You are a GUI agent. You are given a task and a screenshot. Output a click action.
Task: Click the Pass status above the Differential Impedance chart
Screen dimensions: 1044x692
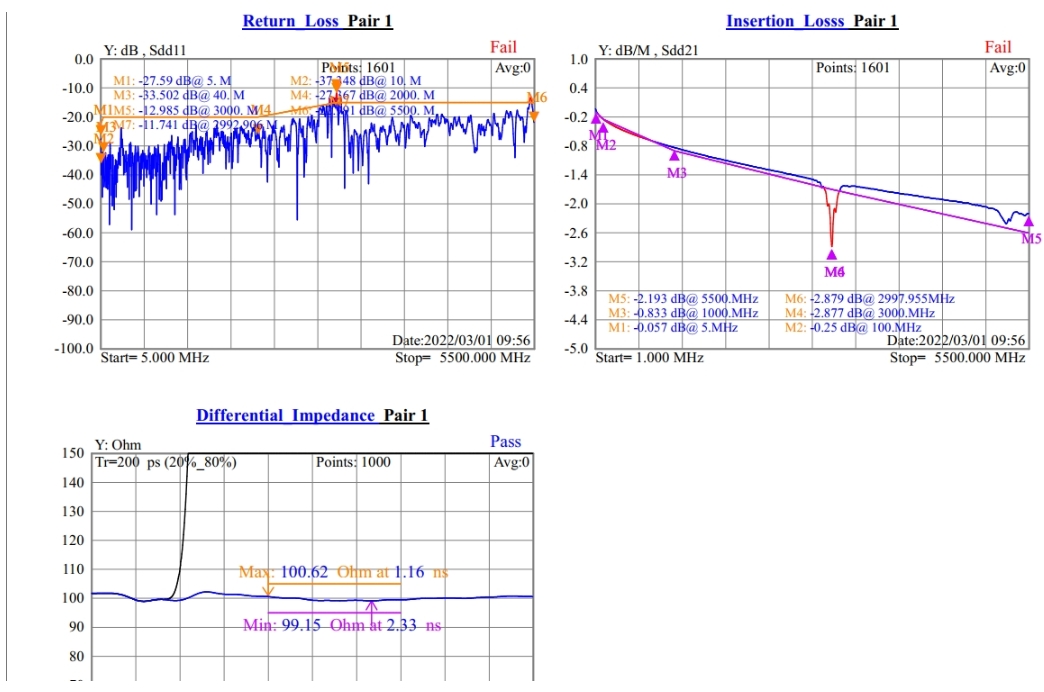506,441
